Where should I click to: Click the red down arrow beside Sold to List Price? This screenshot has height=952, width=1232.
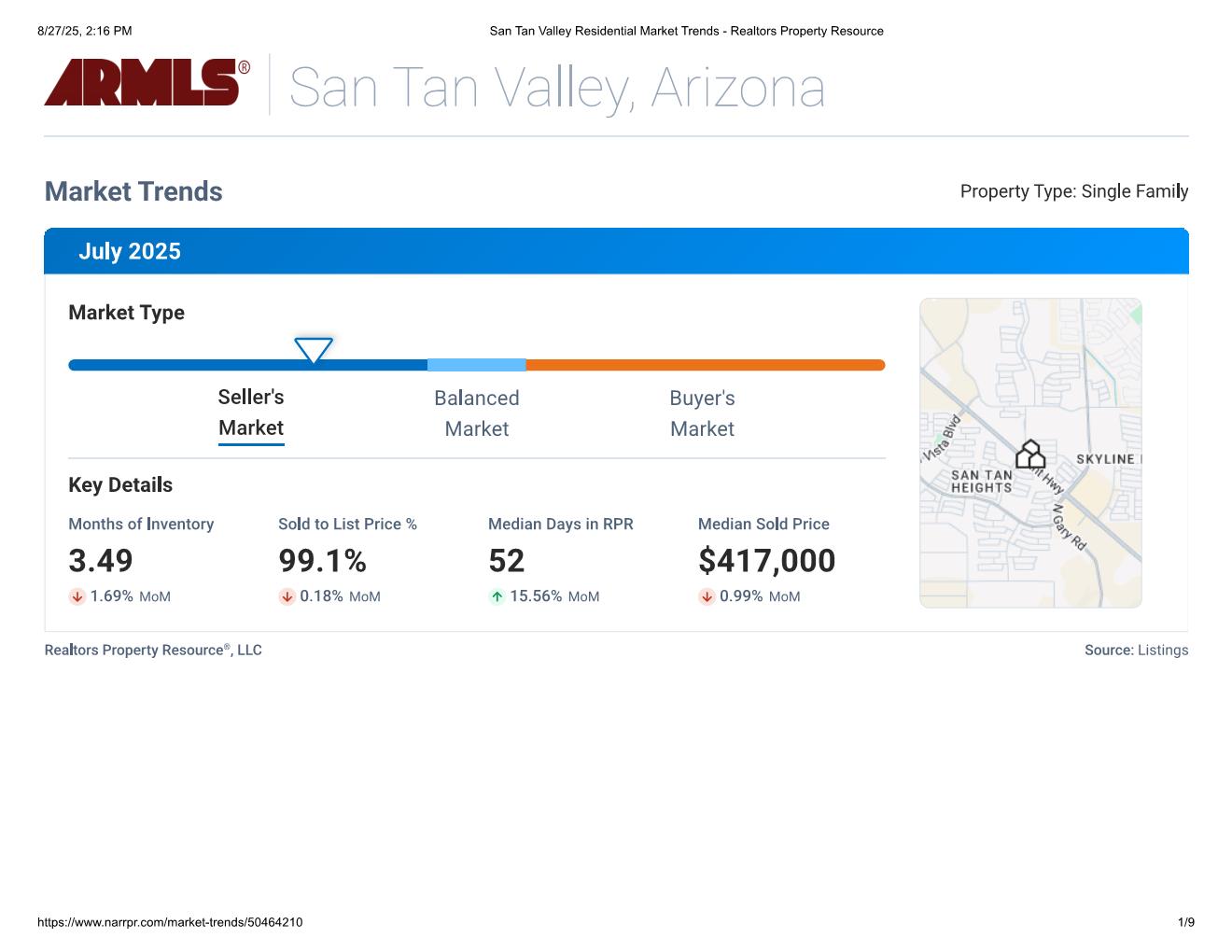[287, 596]
